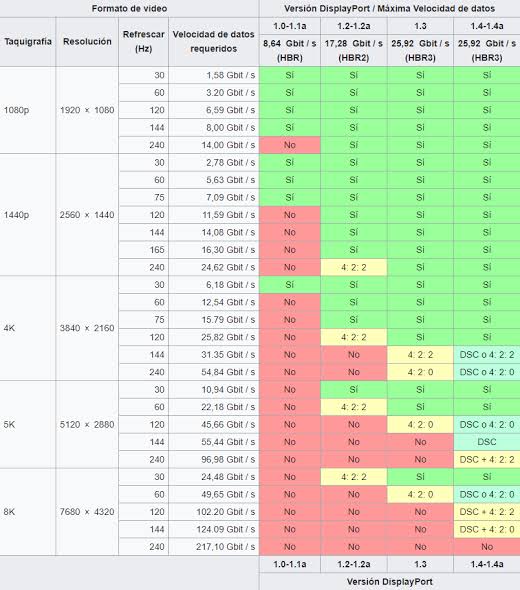Select the "Versión DisplayPort / Máxima Velocidad de datos" header
520x590 pixels.
pos(389,8)
